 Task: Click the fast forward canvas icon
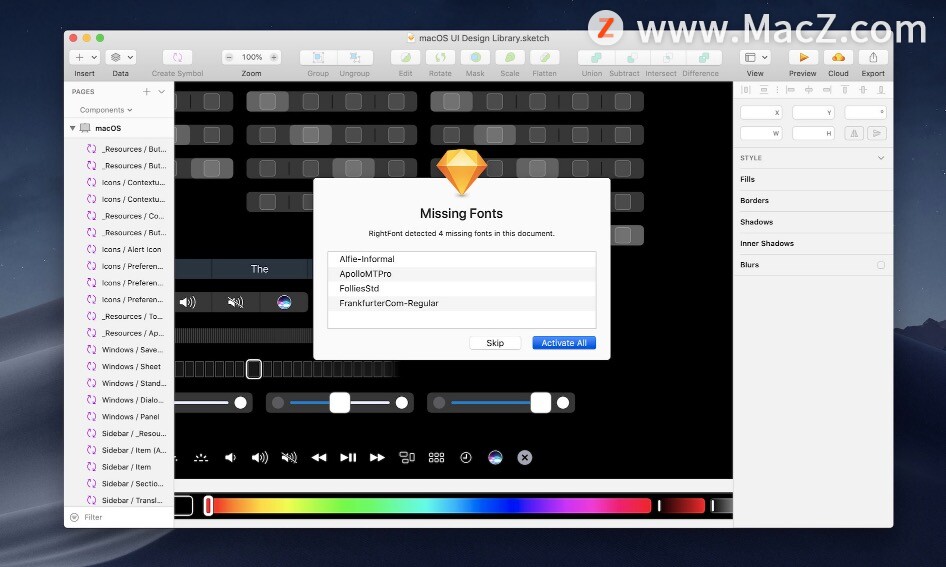click(377, 458)
